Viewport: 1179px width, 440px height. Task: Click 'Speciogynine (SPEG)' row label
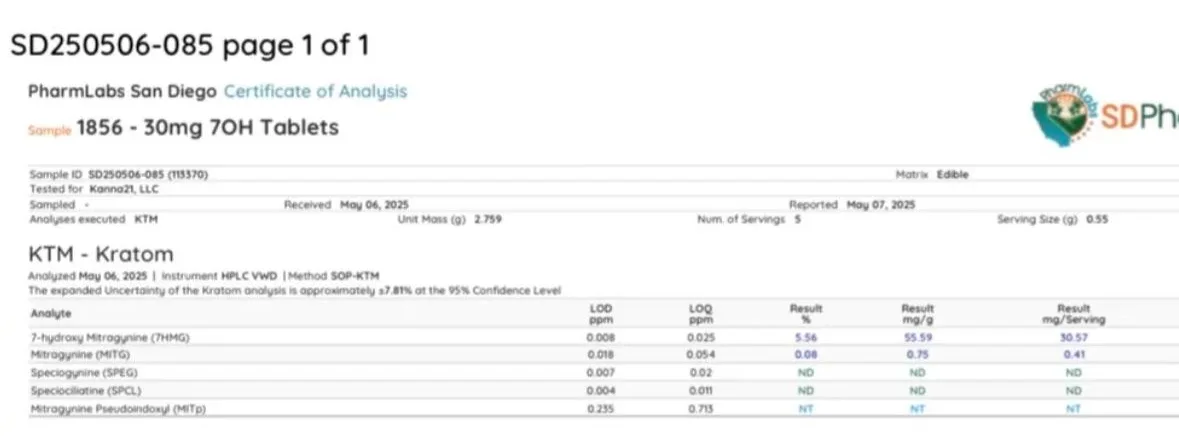(x=84, y=372)
